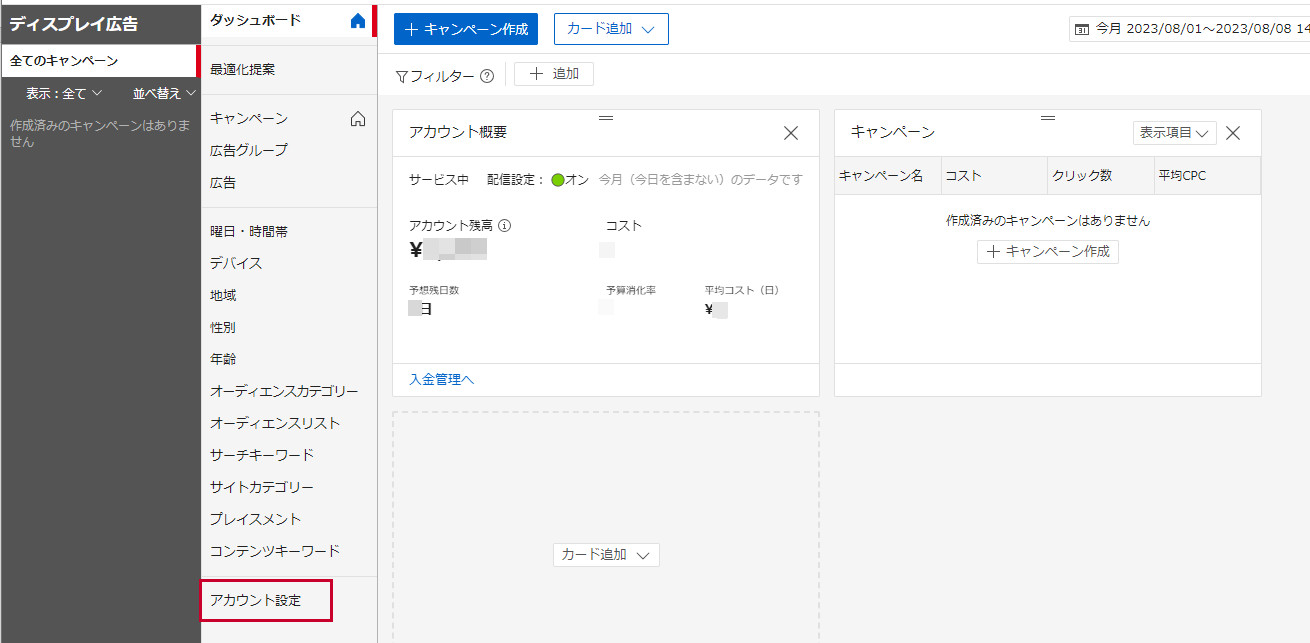The width and height of the screenshot is (1310, 643).
Task: Click the drag handle on the キャンペーン card
Action: pyautogui.click(x=1047, y=117)
